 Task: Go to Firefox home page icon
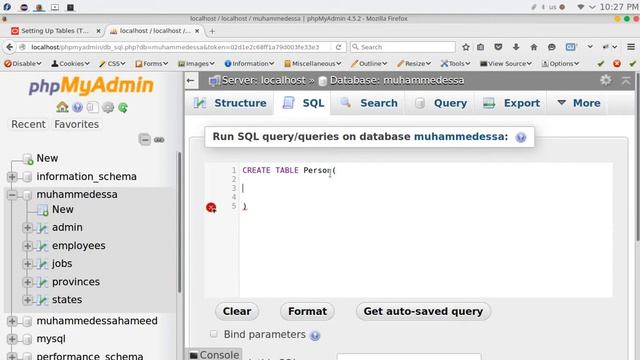pyautogui.click(x=533, y=47)
